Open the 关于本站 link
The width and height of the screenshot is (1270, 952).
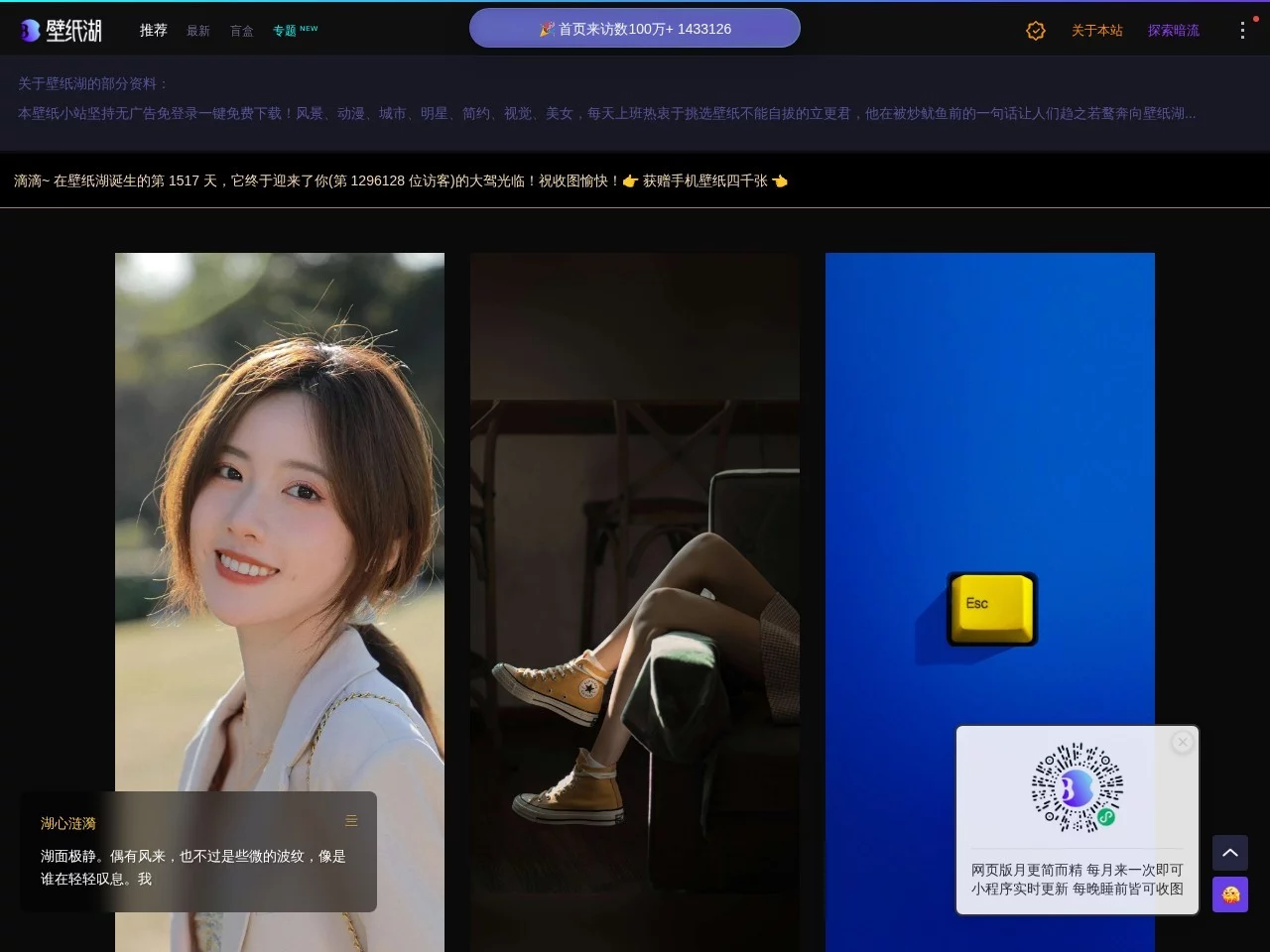click(1097, 31)
